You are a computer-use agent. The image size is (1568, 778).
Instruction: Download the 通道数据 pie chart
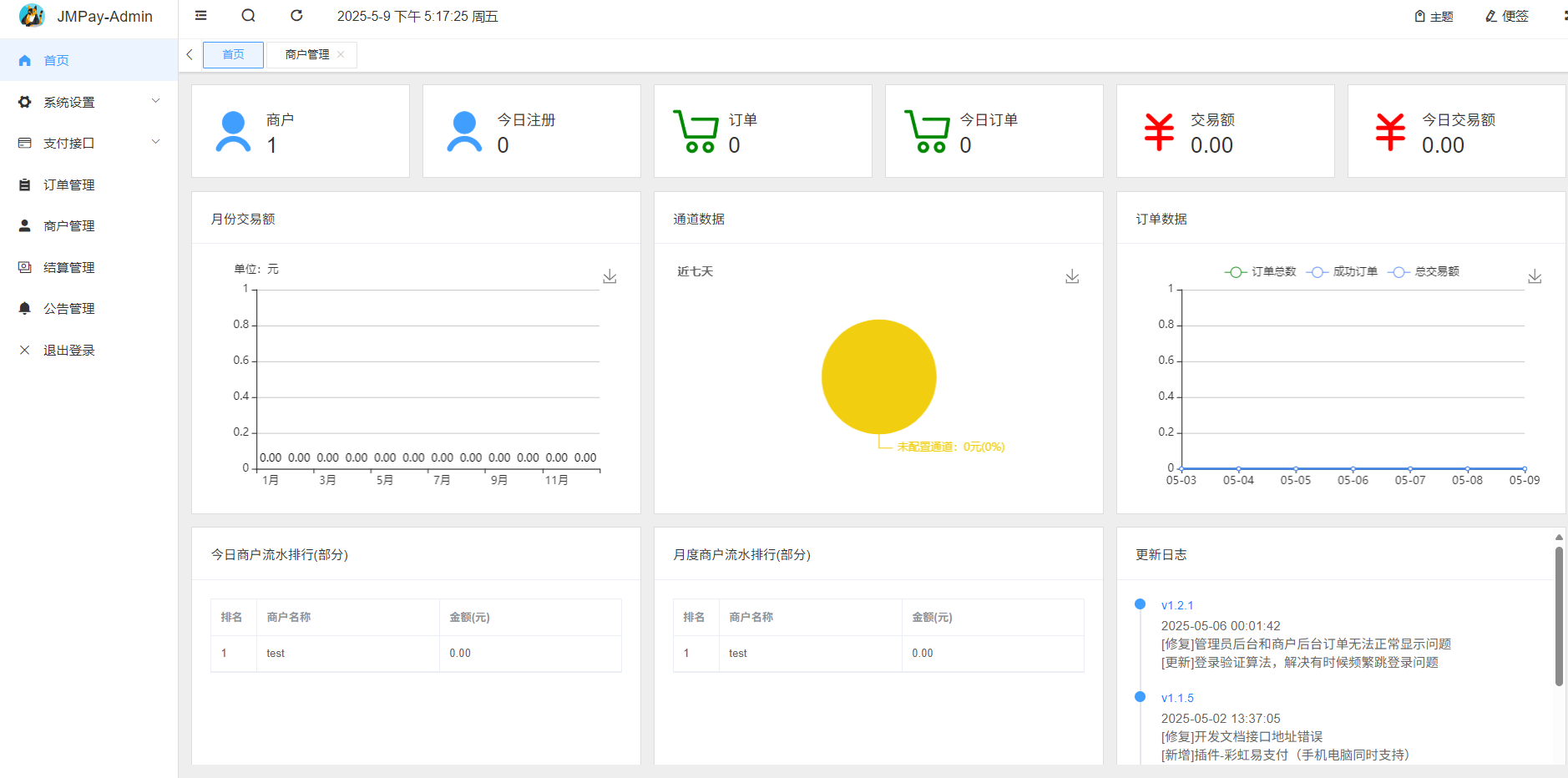click(1072, 276)
